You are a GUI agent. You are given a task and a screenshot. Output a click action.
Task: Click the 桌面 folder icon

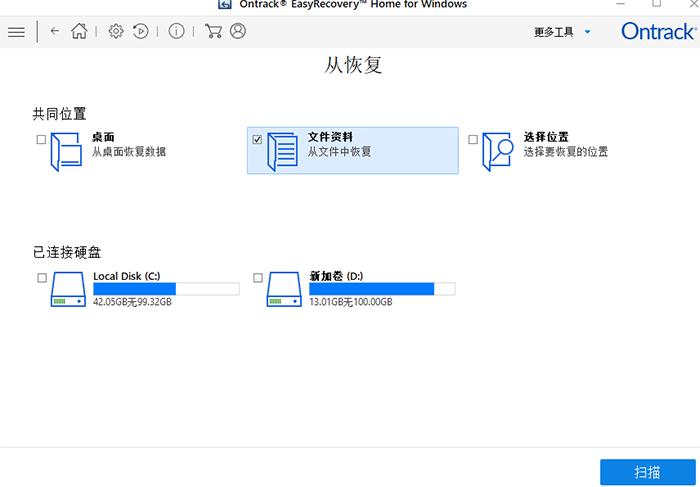67,152
